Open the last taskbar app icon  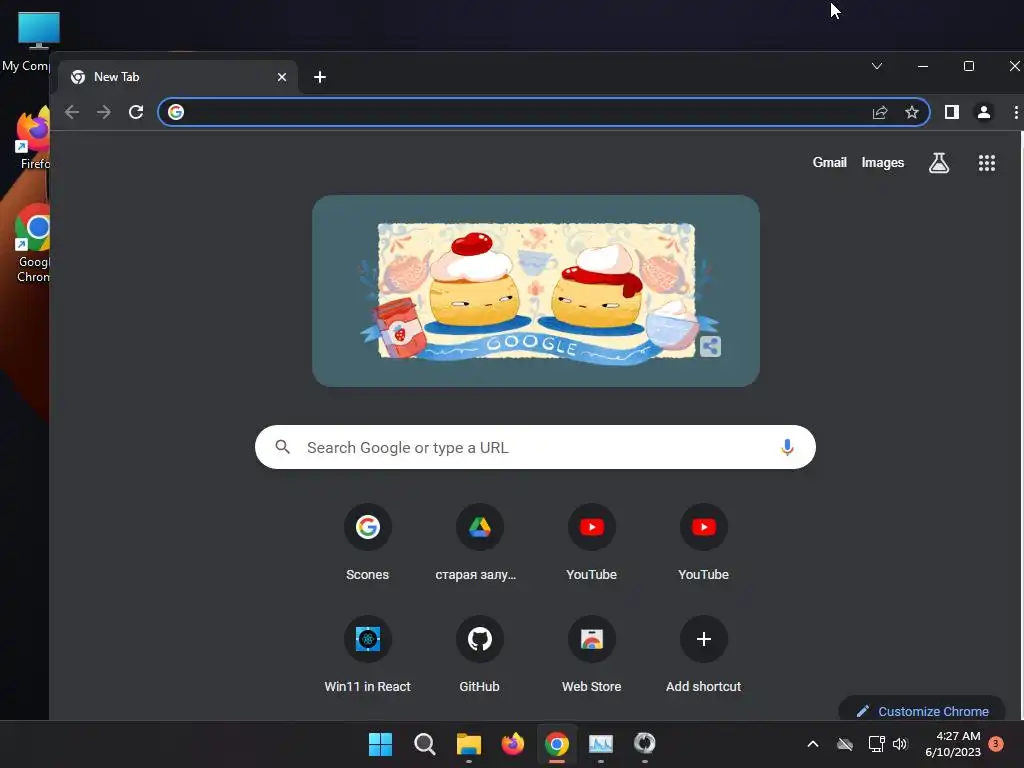(x=645, y=744)
